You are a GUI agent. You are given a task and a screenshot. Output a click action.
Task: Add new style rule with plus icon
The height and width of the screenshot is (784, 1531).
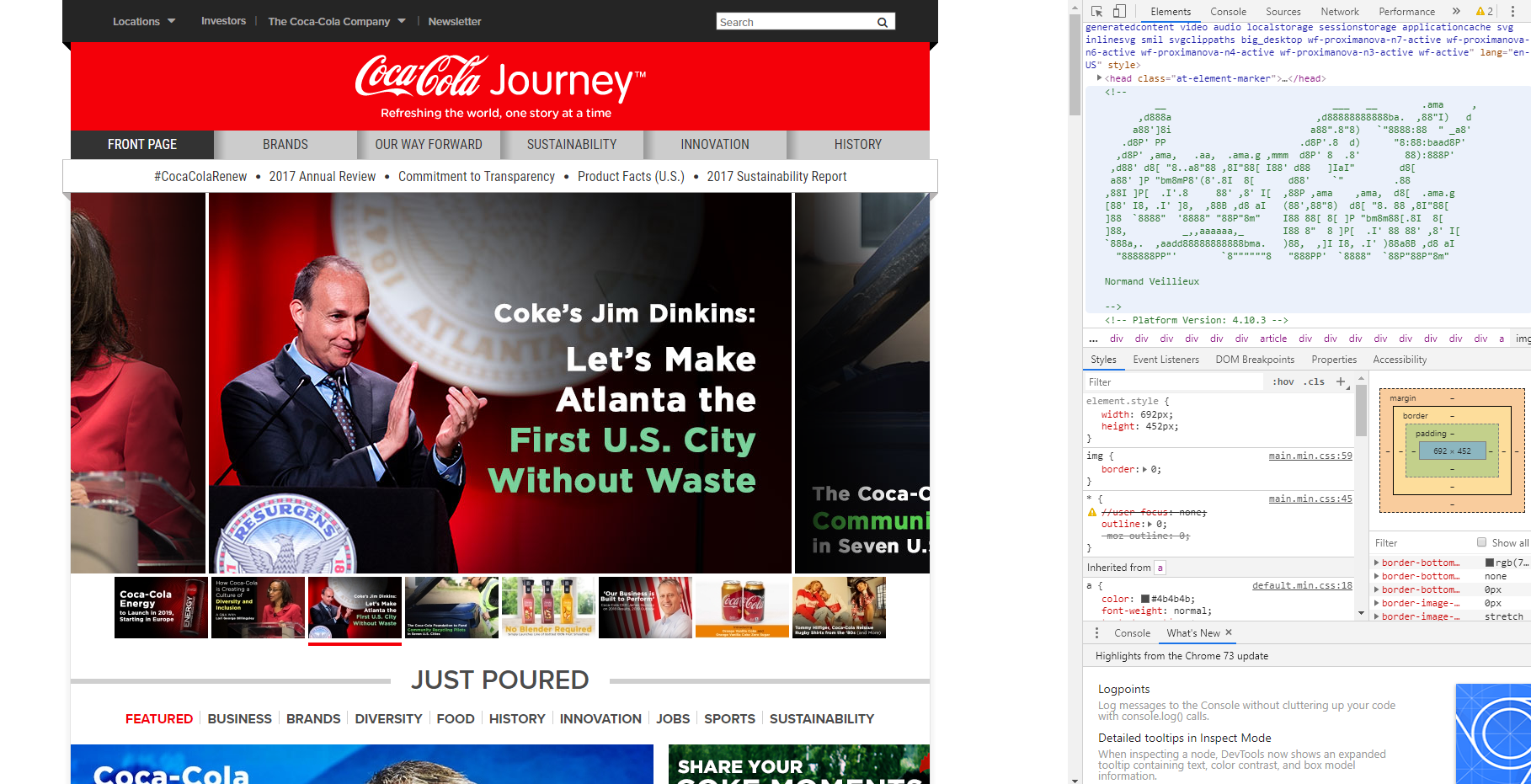coord(1341,381)
